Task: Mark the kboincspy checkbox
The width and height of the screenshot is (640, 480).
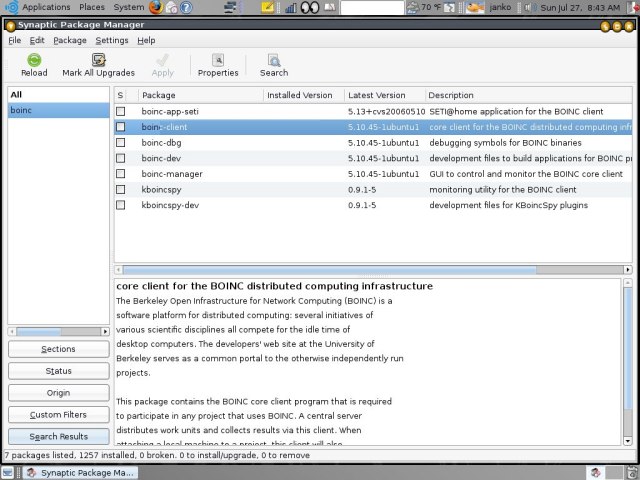Action: click(120, 189)
